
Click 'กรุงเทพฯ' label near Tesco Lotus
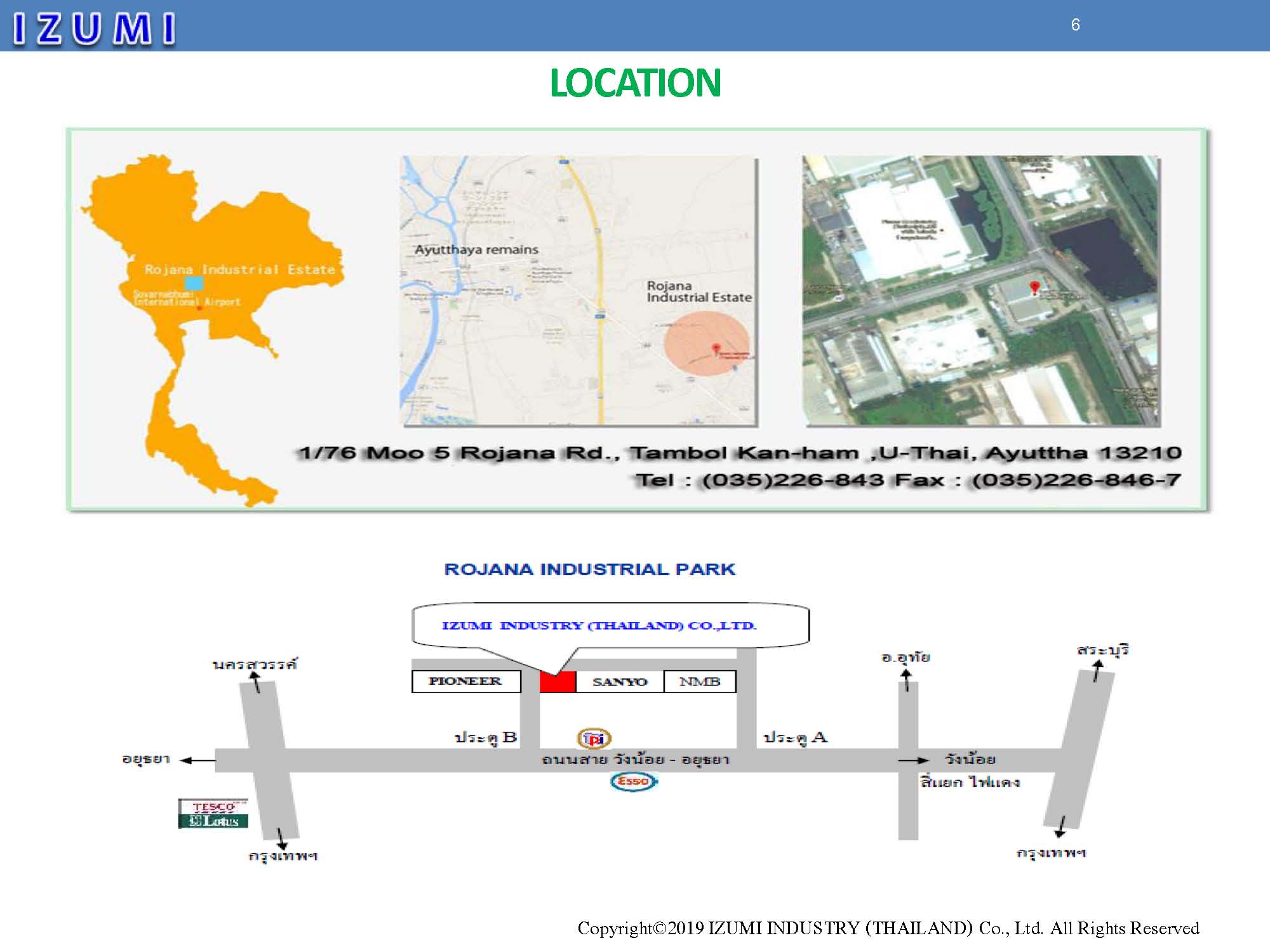pyautogui.click(x=283, y=856)
